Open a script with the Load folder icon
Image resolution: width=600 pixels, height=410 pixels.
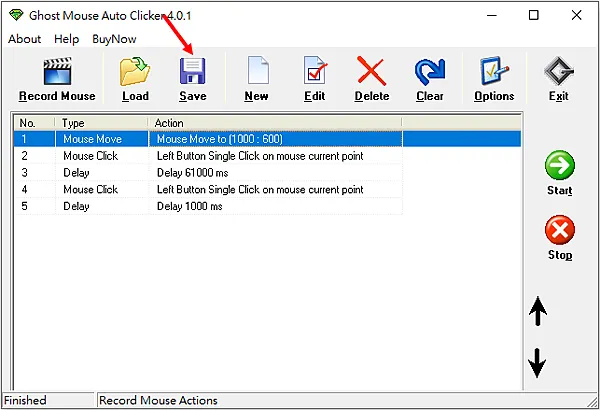pos(135,72)
